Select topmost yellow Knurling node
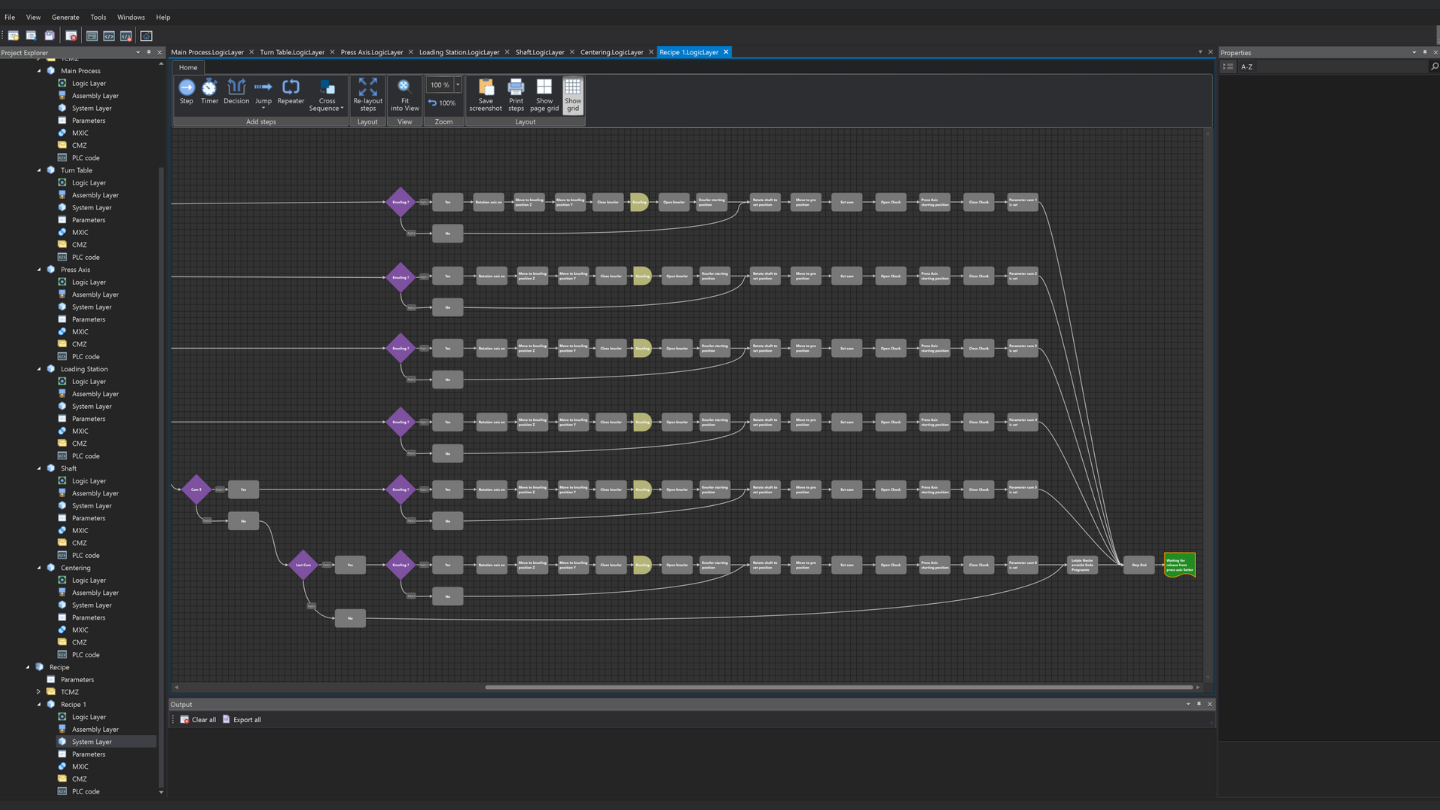Screen dimensions: 1440x810 pos(639,202)
